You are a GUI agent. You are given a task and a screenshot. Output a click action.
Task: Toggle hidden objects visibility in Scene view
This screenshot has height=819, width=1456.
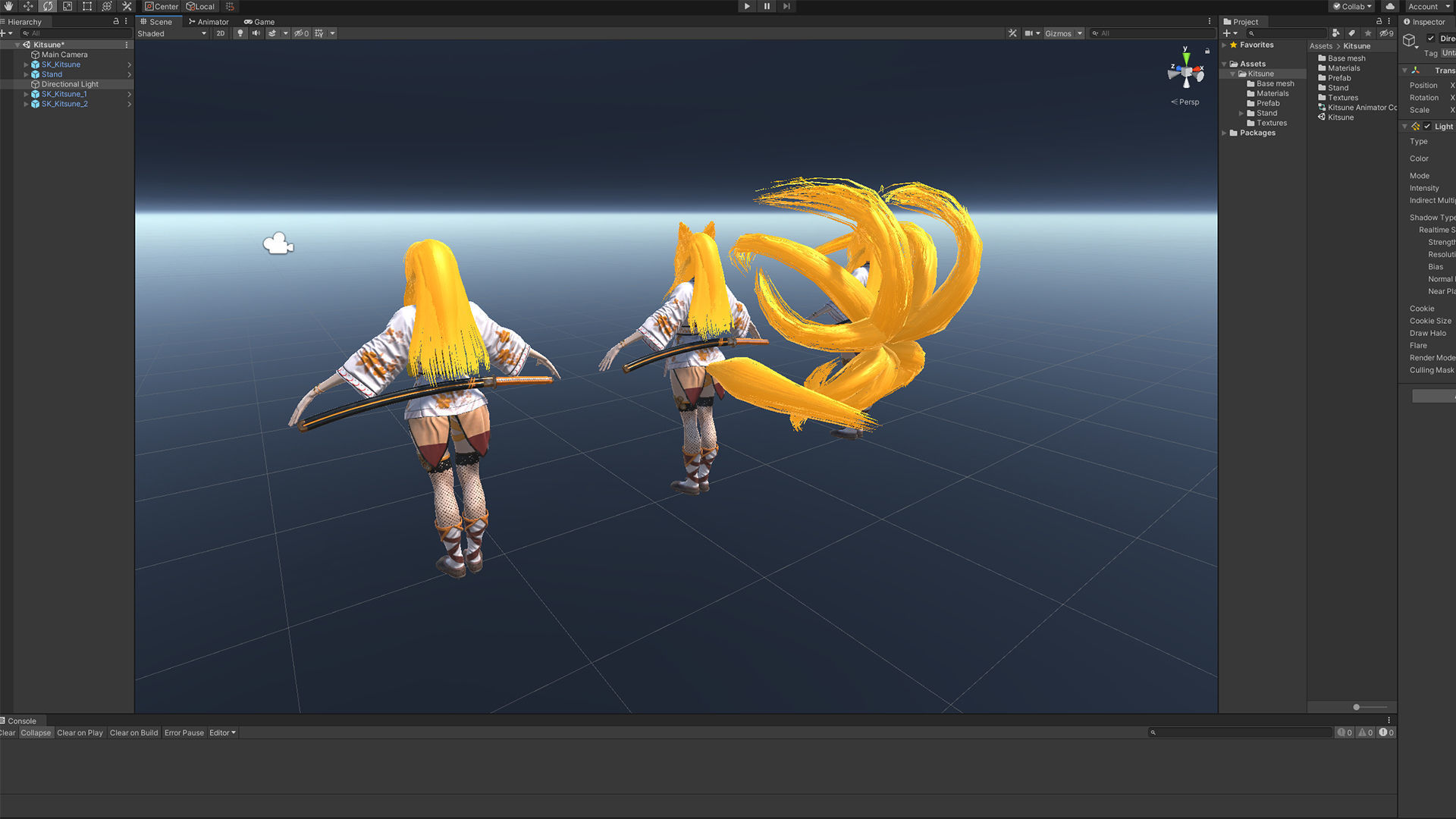coord(301,33)
